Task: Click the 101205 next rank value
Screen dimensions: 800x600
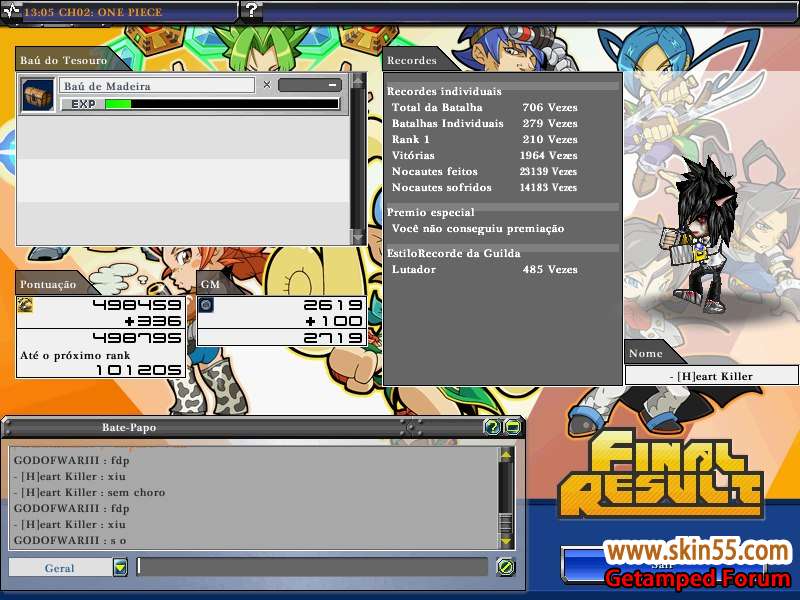Action: (139, 370)
